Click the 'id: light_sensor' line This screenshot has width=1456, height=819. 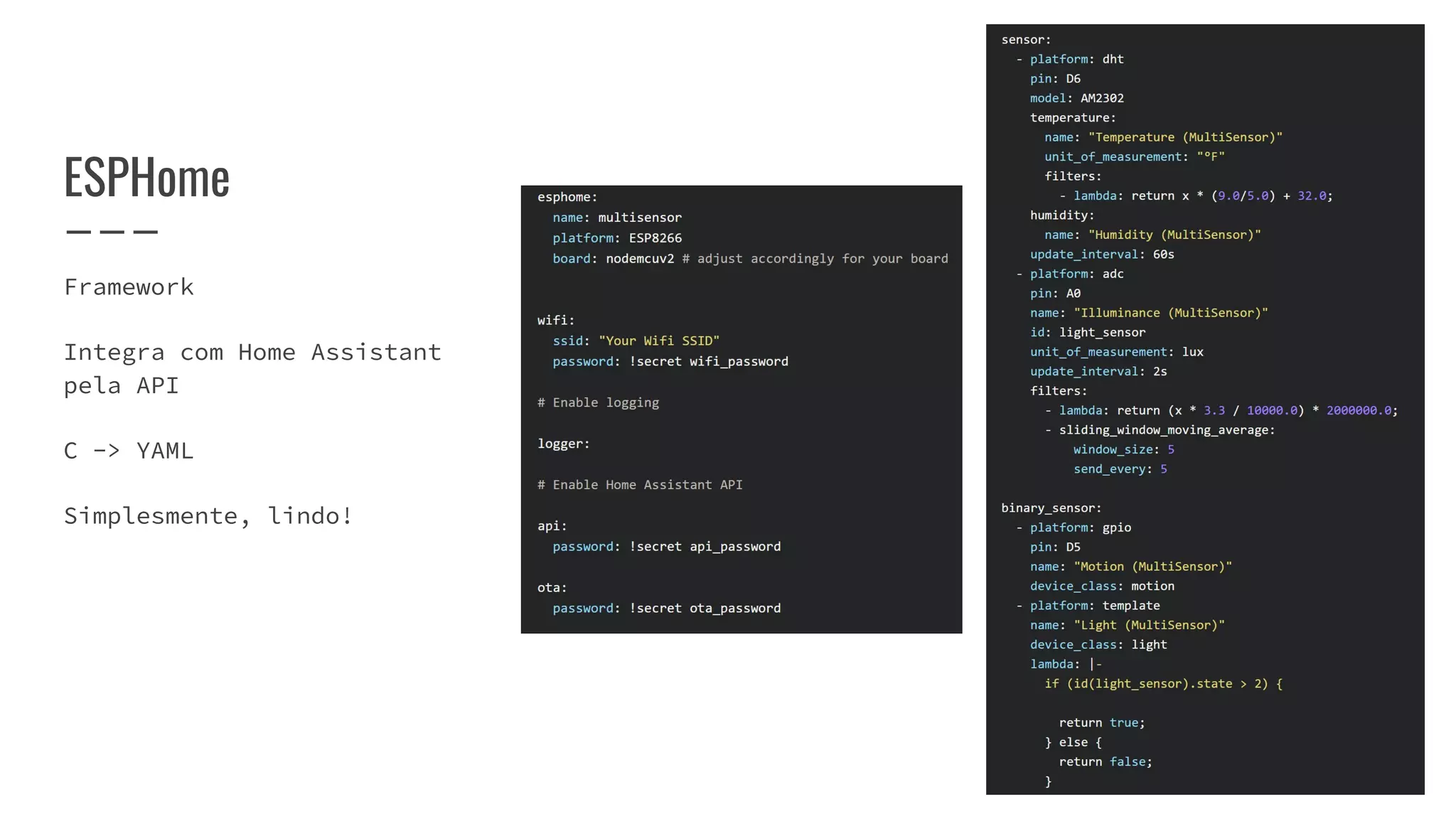click(1088, 333)
